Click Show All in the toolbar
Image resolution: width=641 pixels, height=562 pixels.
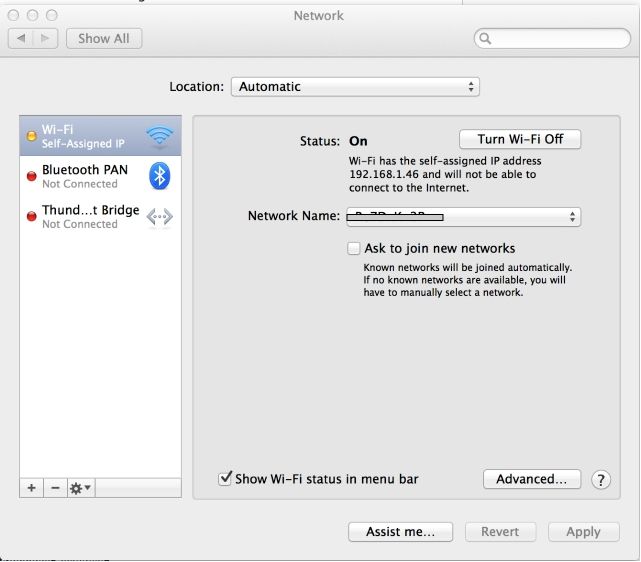pos(104,39)
